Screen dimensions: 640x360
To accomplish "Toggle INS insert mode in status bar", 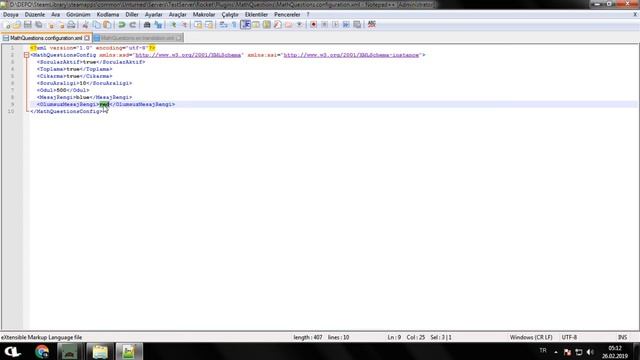I will point(622,337).
